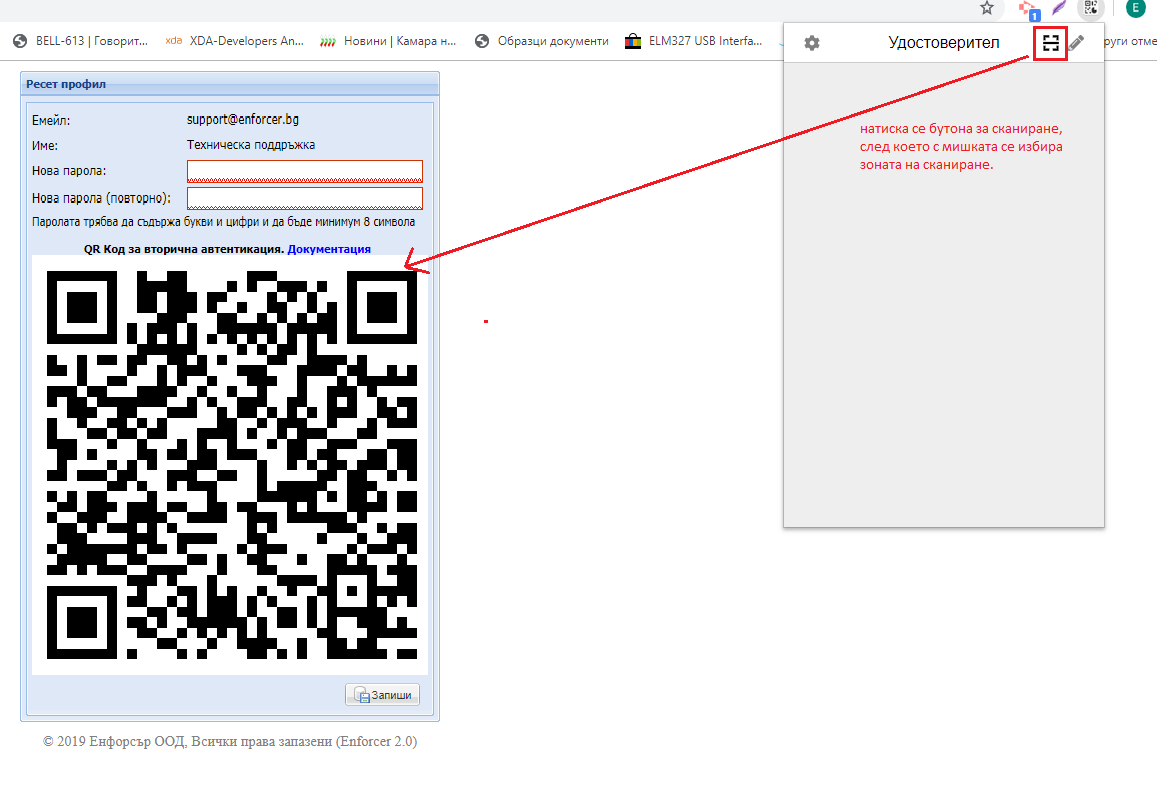Click the Удостоверител popup title
The height and width of the screenshot is (806, 1157).
point(944,43)
